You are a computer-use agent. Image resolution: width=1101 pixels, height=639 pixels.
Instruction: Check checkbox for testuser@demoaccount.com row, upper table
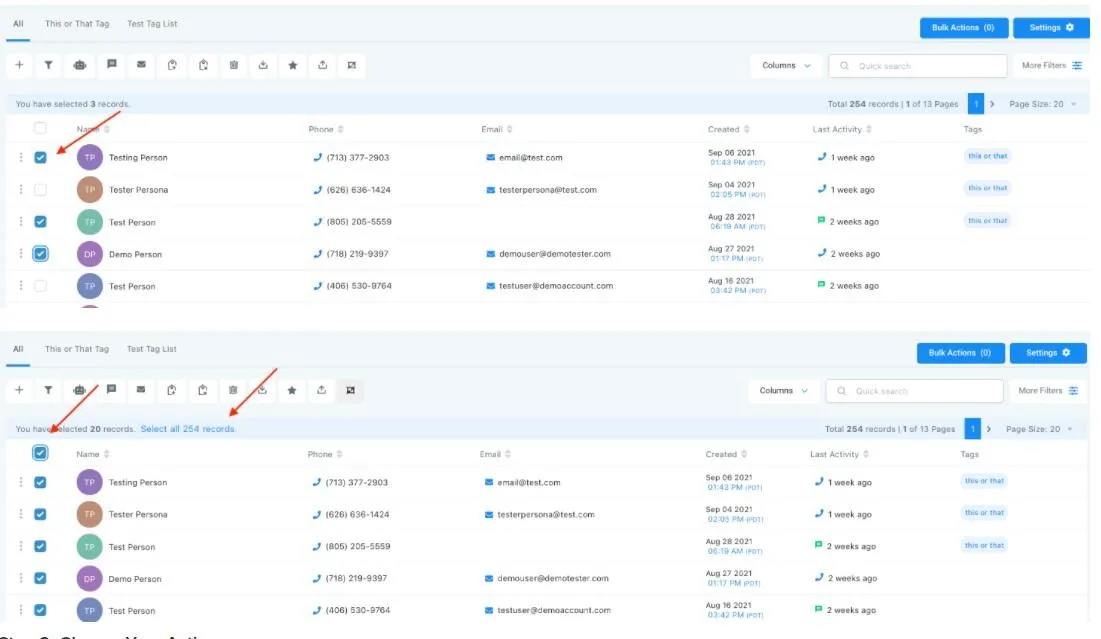(x=41, y=286)
